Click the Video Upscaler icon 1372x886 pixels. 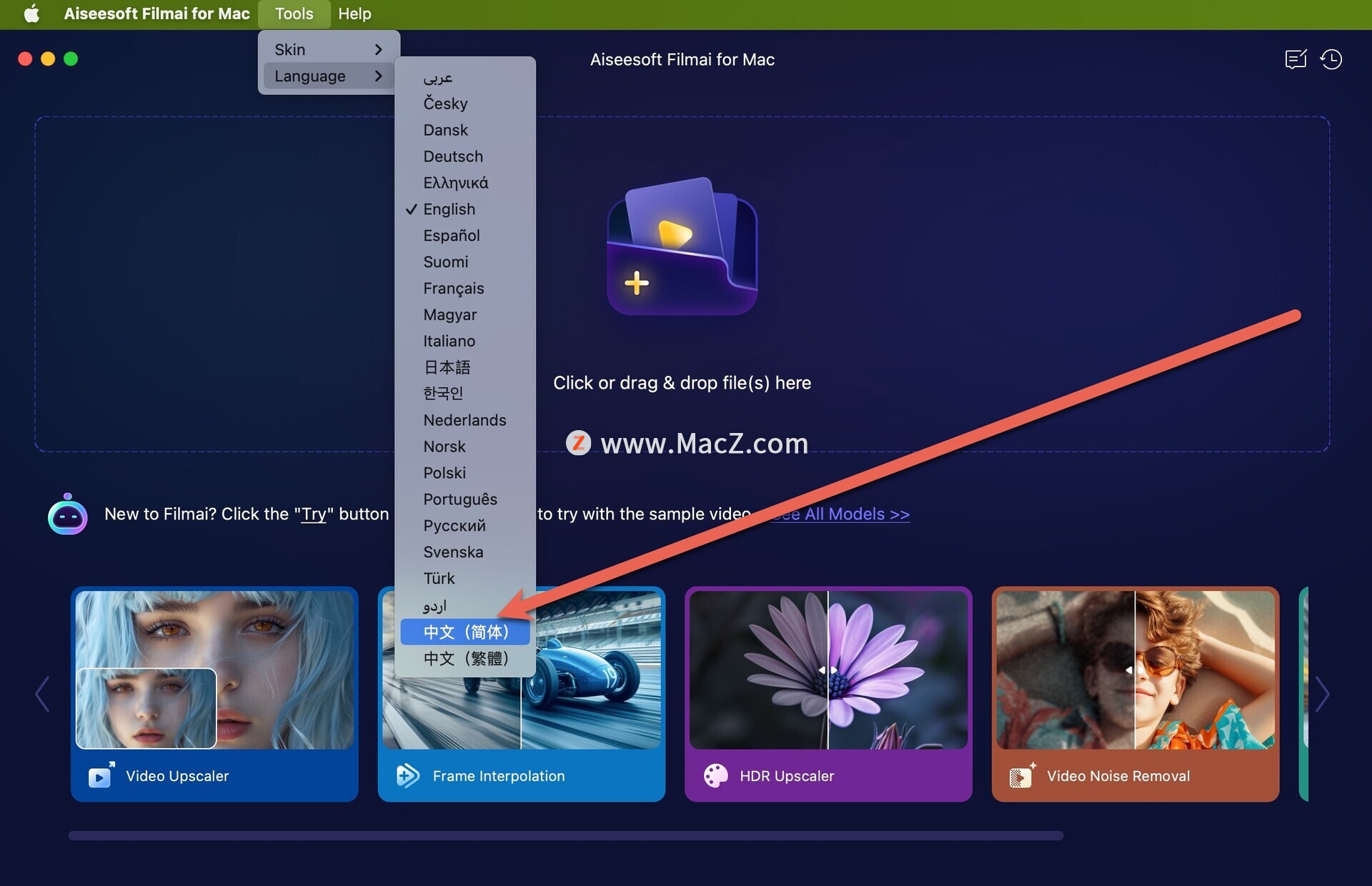101,776
